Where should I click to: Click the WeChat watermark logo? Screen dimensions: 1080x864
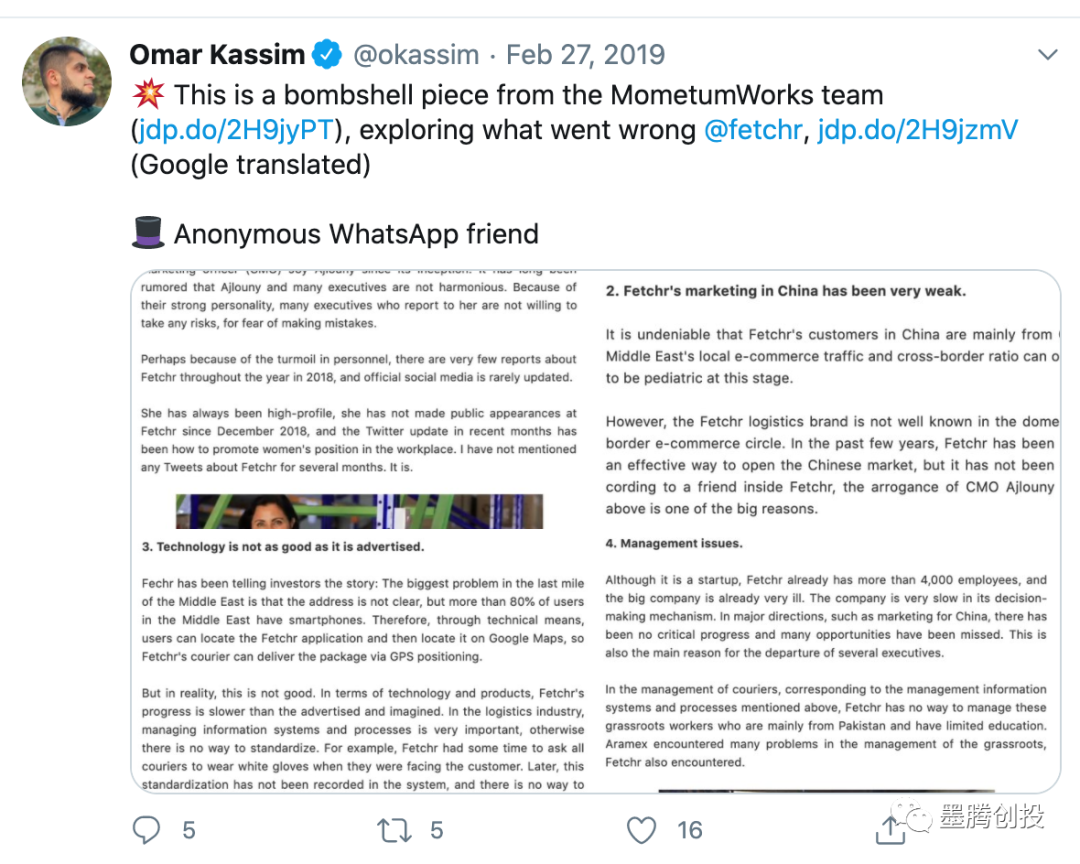[918, 818]
